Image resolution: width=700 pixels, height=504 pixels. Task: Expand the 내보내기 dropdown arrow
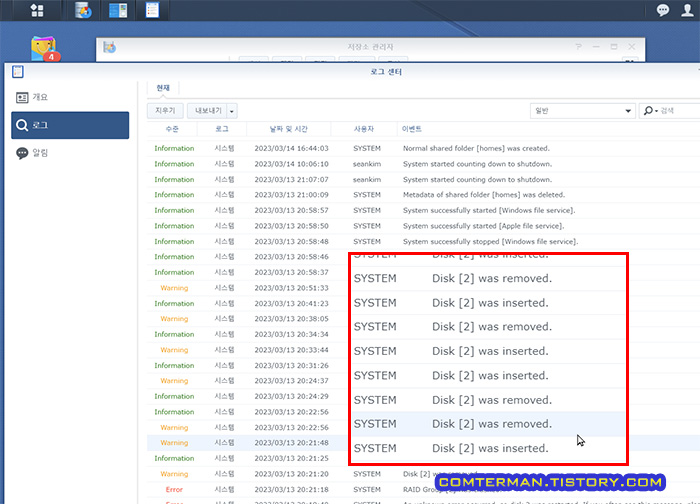coord(232,111)
